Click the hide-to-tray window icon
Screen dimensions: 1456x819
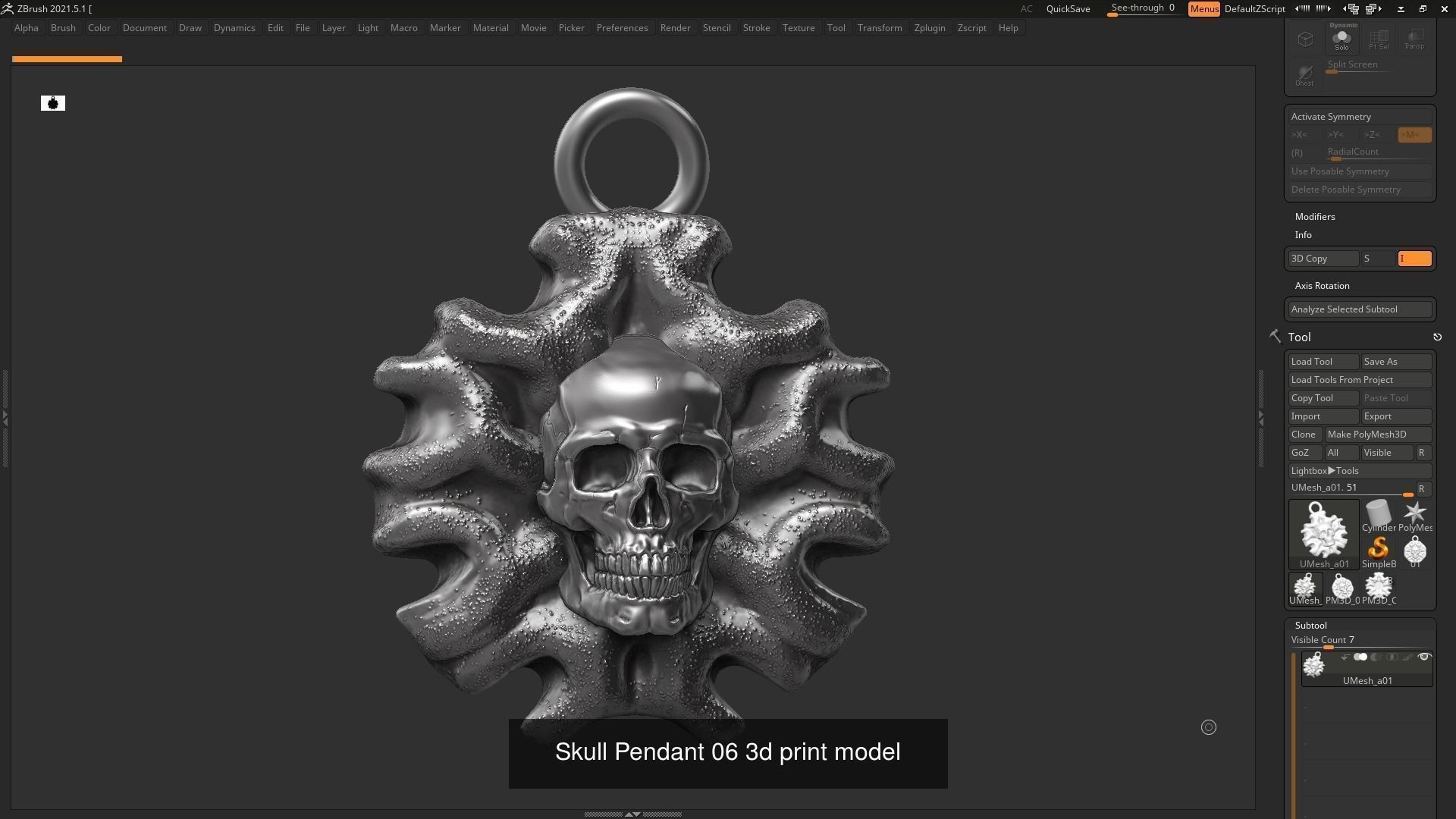pyautogui.click(x=1401, y=8)
